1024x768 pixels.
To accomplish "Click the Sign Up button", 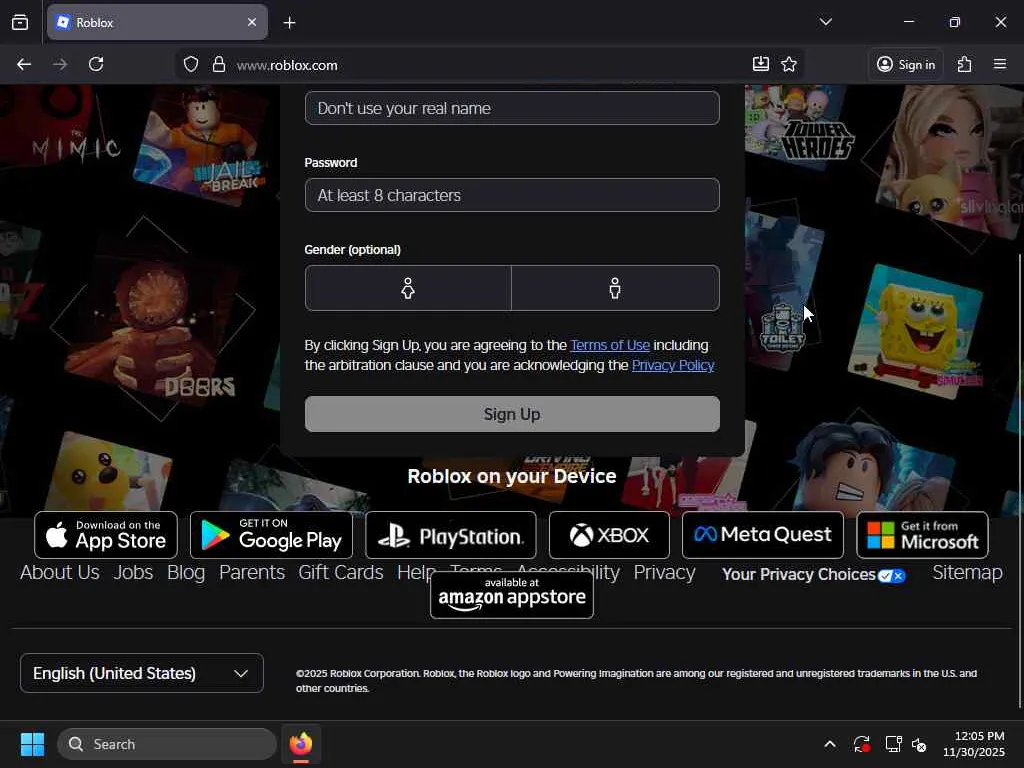I will tap(512, 414).
